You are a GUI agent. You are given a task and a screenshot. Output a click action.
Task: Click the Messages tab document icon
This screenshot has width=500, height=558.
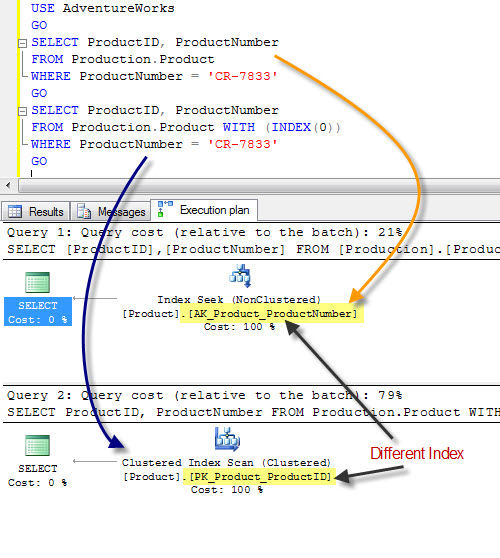84,211
